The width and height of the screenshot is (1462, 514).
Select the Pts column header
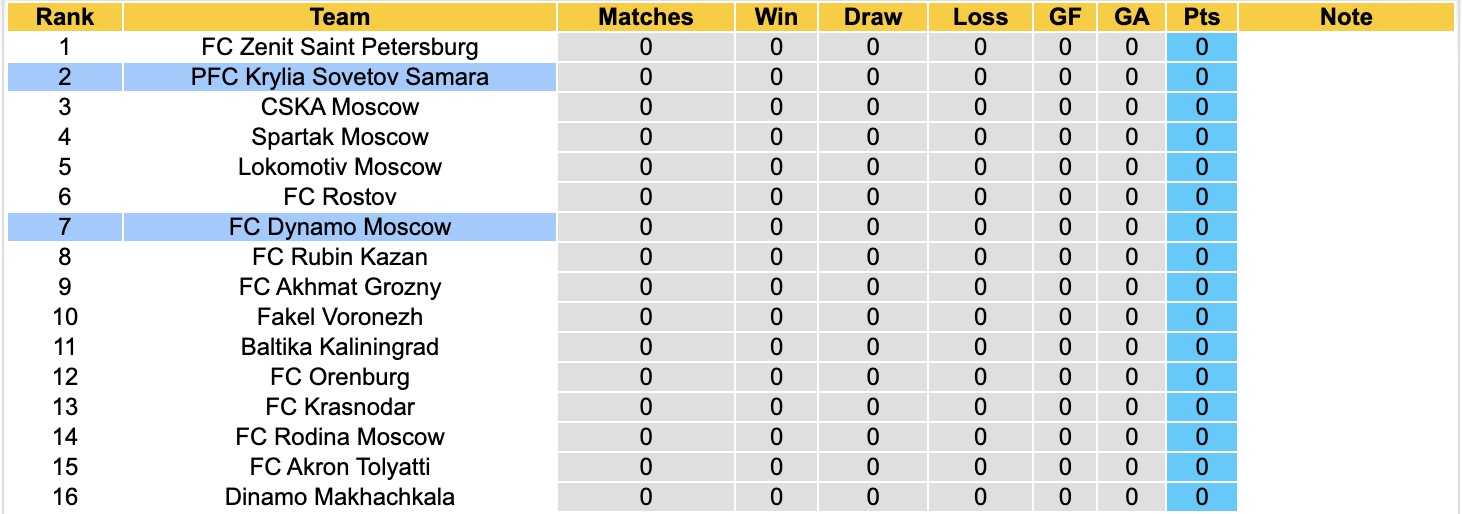1202,17
